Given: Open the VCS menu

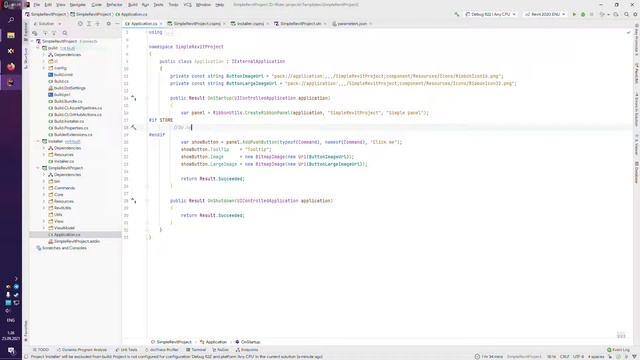Looking at the screenshot, I should [187, 4].
